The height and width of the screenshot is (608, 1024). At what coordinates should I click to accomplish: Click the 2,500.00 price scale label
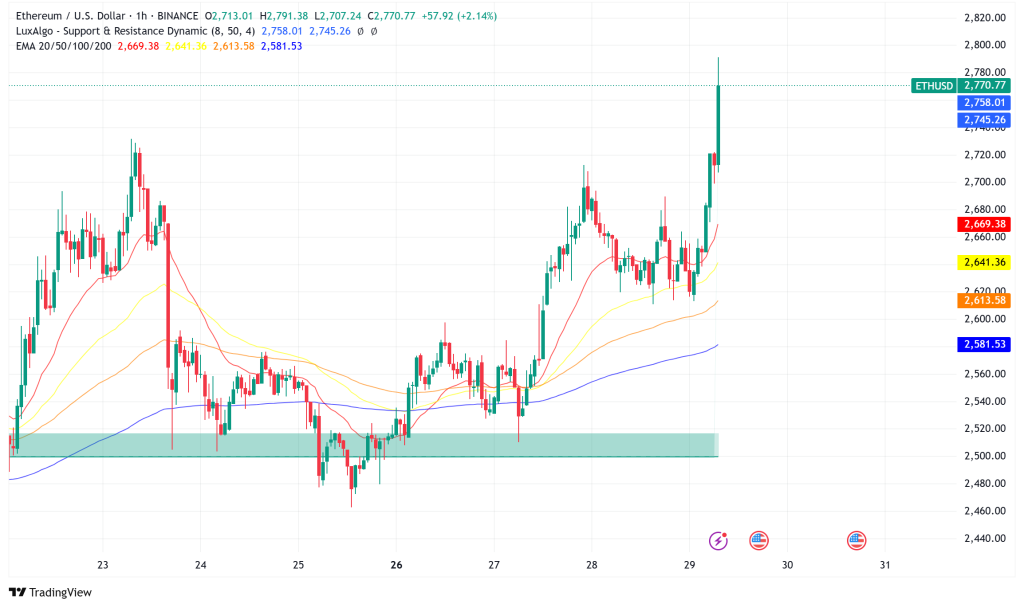tap(985, 456)
